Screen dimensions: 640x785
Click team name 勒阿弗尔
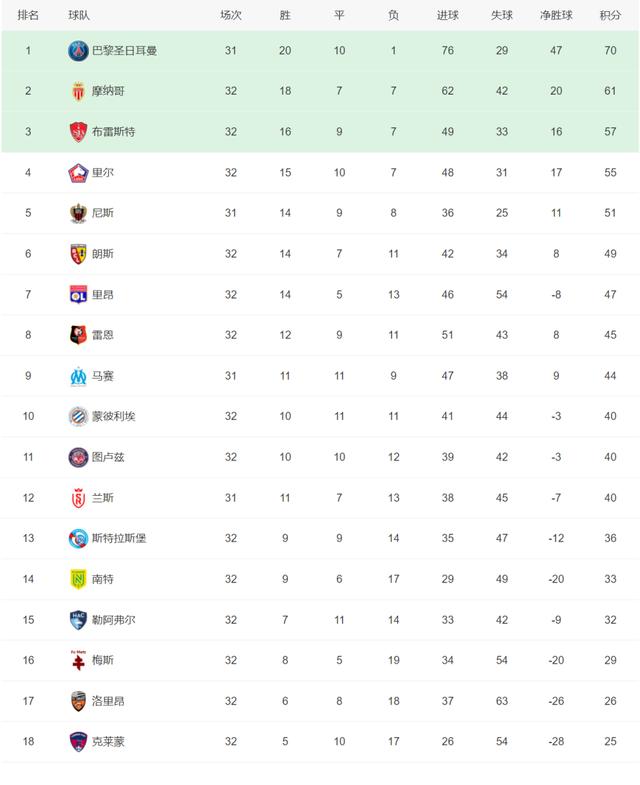113,620
